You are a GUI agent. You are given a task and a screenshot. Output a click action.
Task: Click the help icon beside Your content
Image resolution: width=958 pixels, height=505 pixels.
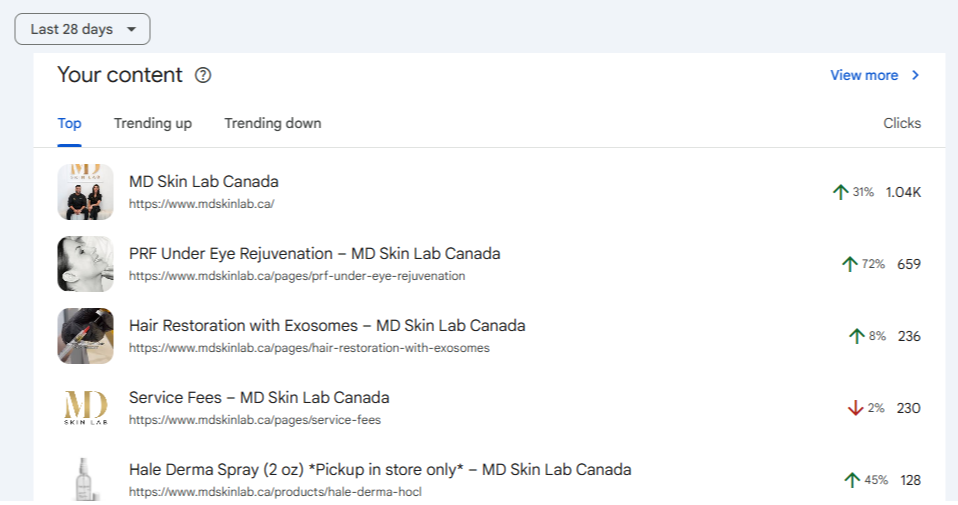(x=203, y=75)
